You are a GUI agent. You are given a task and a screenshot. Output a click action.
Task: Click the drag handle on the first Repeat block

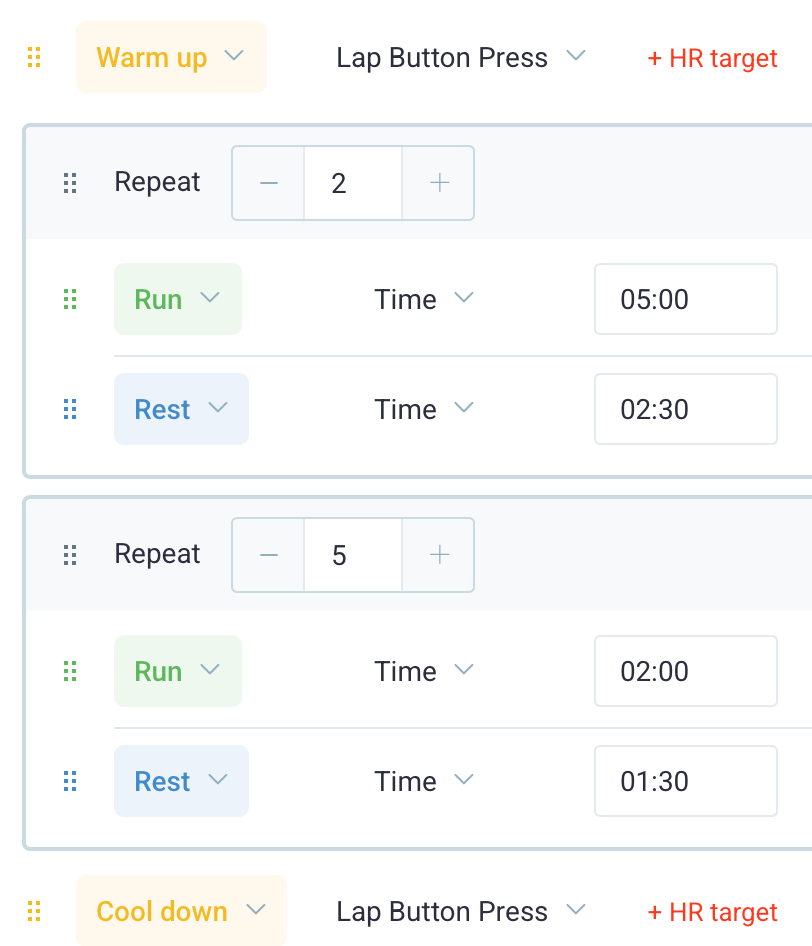click(x=70, y=183)
